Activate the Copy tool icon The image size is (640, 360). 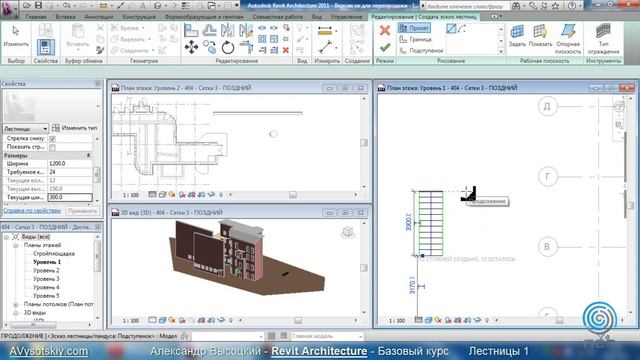click(209, 47)
